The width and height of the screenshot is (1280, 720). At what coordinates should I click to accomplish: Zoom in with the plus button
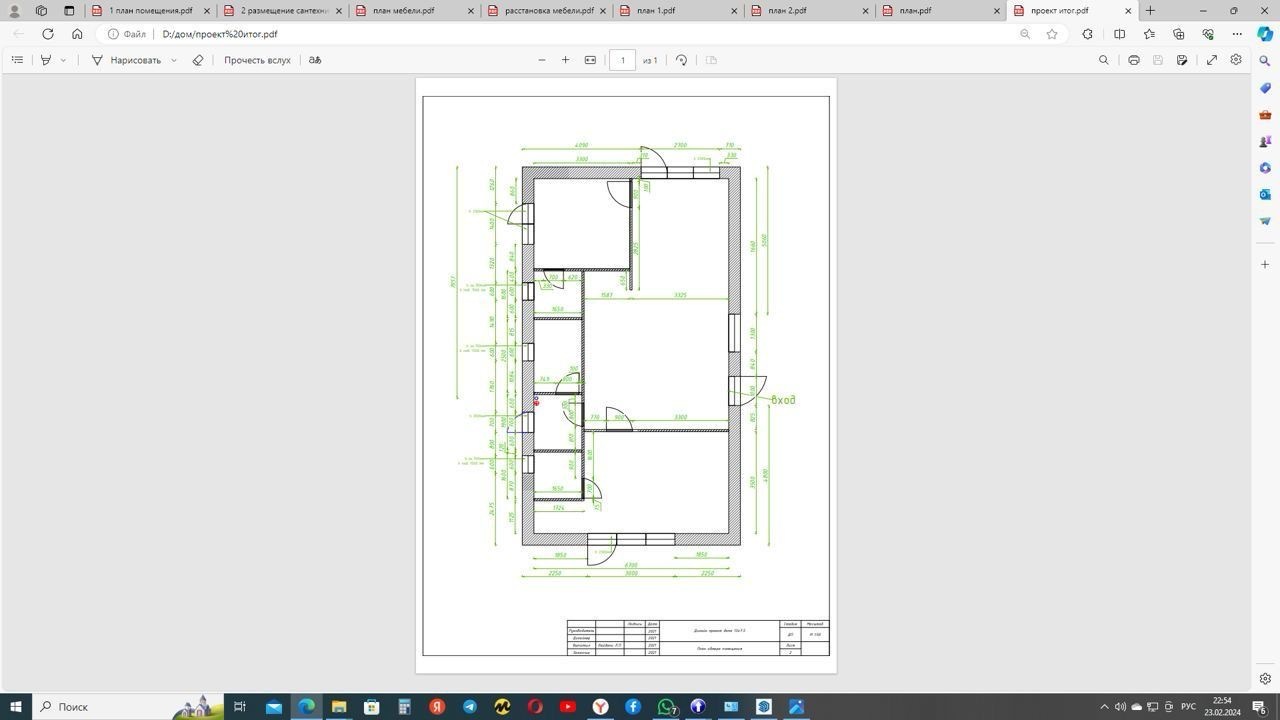(x=565, y=60)
